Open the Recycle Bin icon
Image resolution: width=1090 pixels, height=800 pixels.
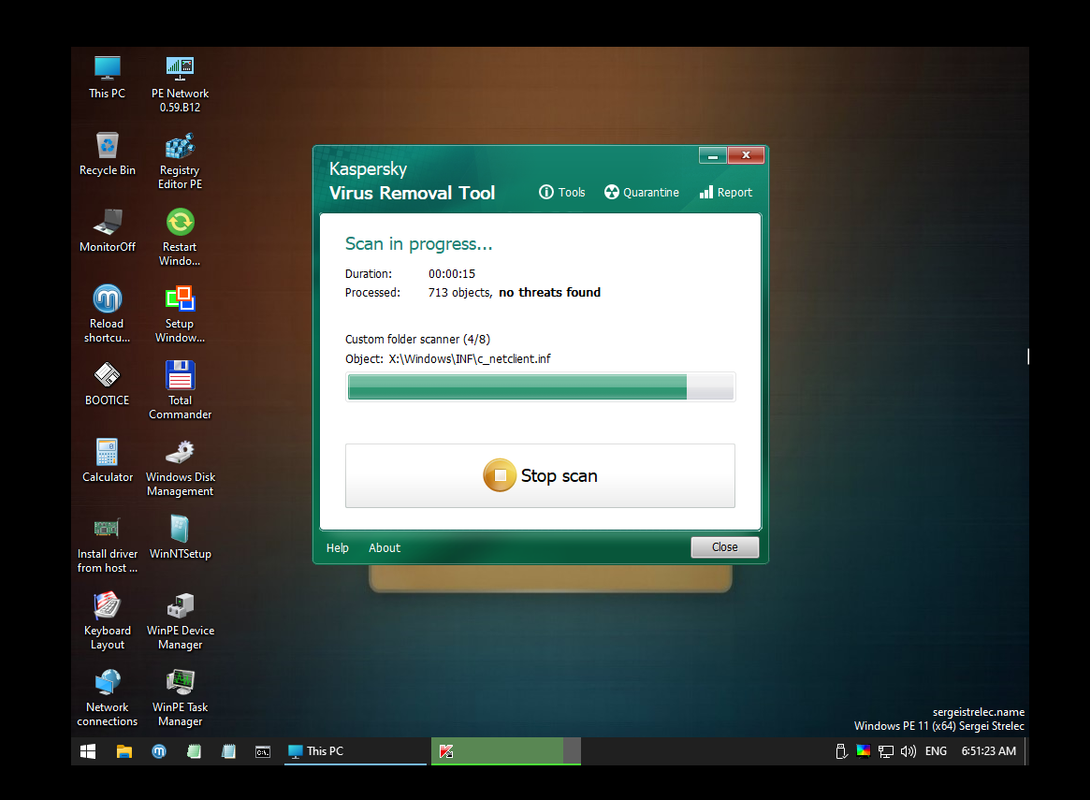[x=107, y=154]
